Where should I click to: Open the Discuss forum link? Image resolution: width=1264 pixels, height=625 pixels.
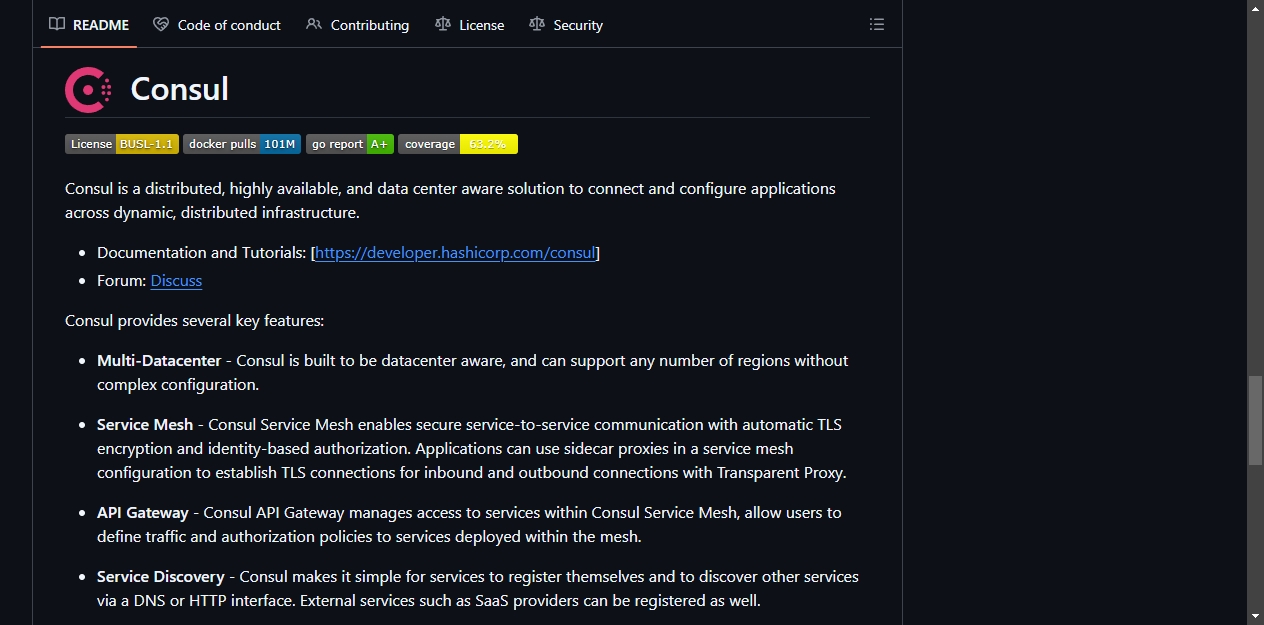176,281
